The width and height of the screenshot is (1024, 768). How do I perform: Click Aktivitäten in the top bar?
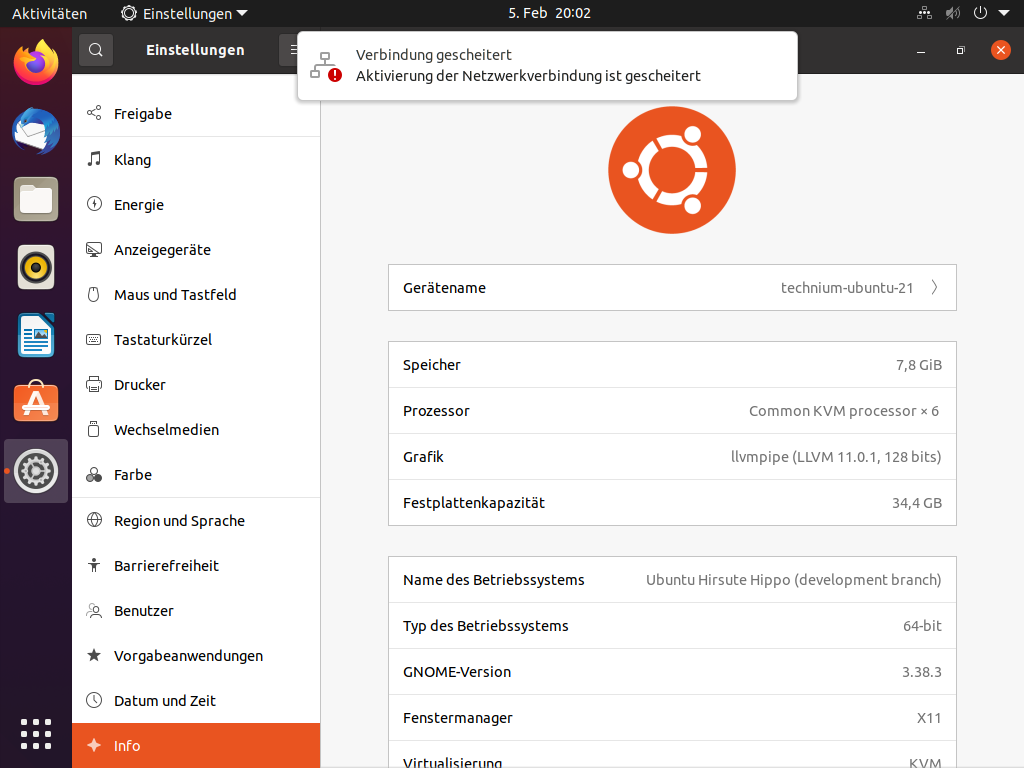click(x=49, y=13)
